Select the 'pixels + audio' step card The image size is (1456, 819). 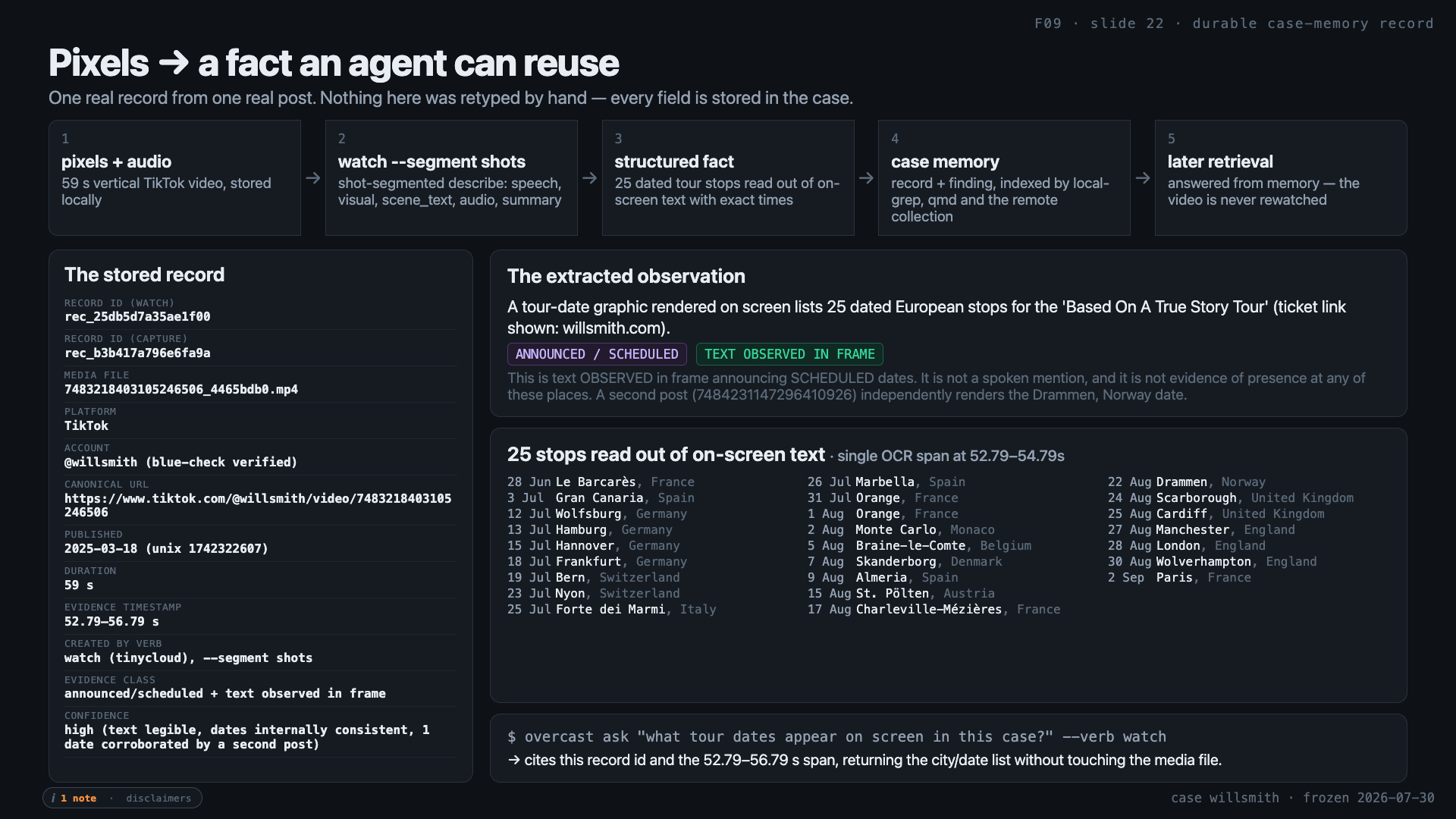pyautogui.click(x=174, y=177)
